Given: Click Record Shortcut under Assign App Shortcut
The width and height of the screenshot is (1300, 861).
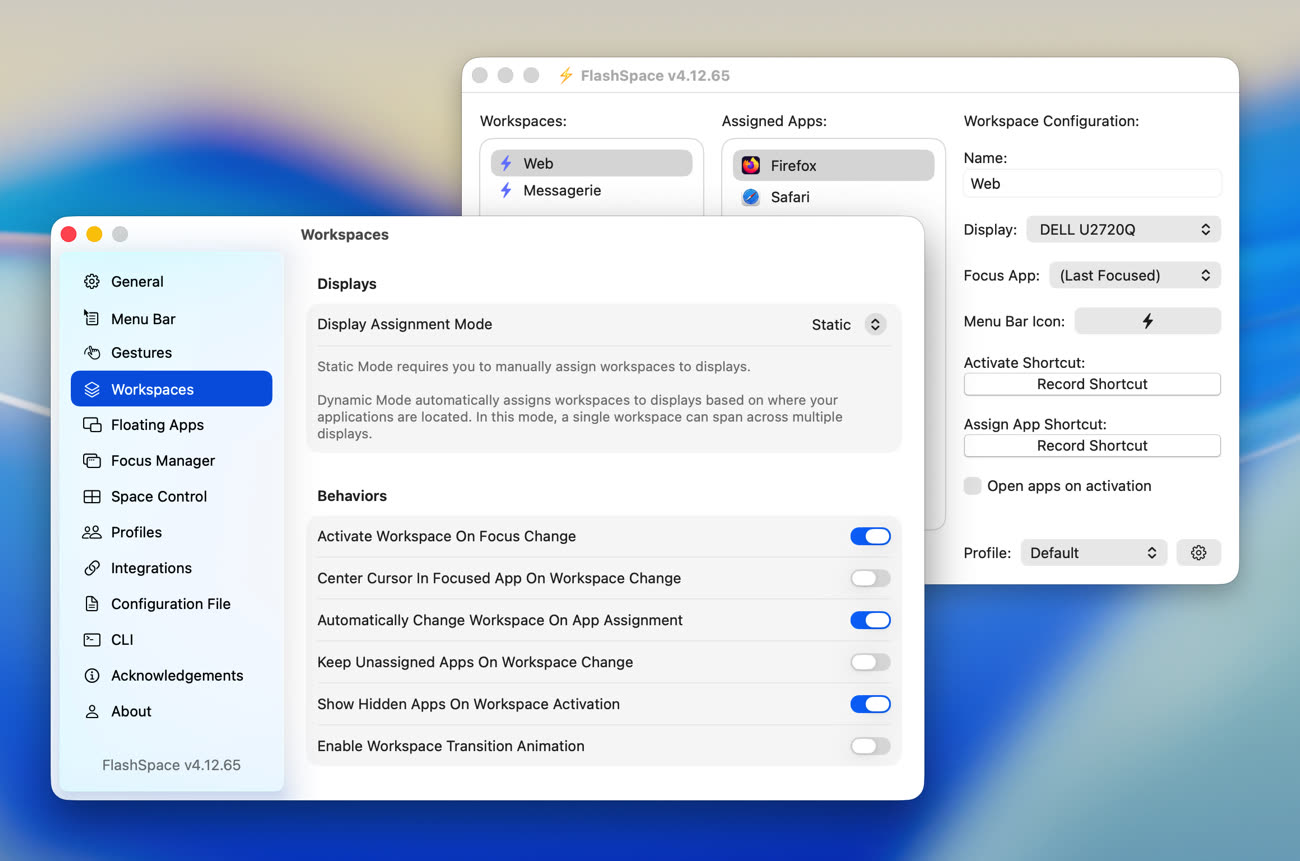Looking at the screenshot, I should tap(1092, 446).
